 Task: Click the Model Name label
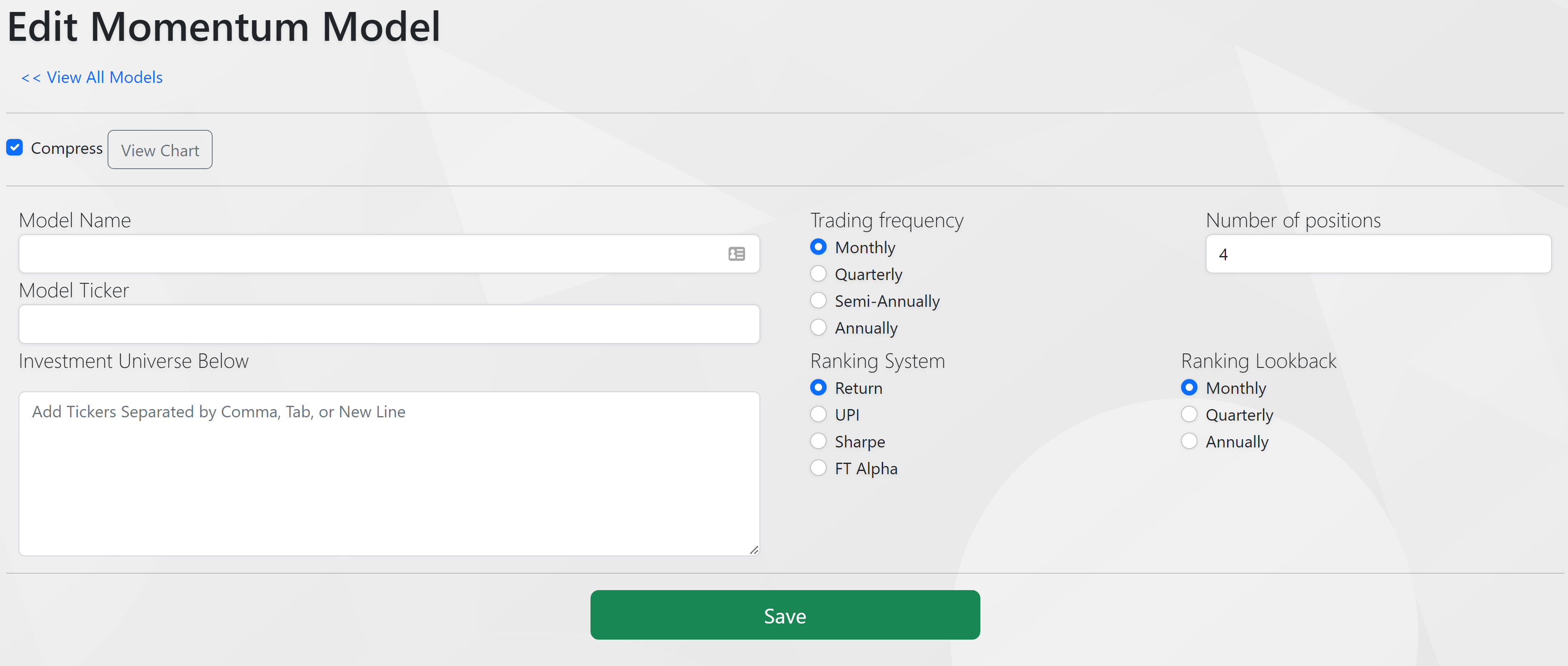click(x=75, y=220)
